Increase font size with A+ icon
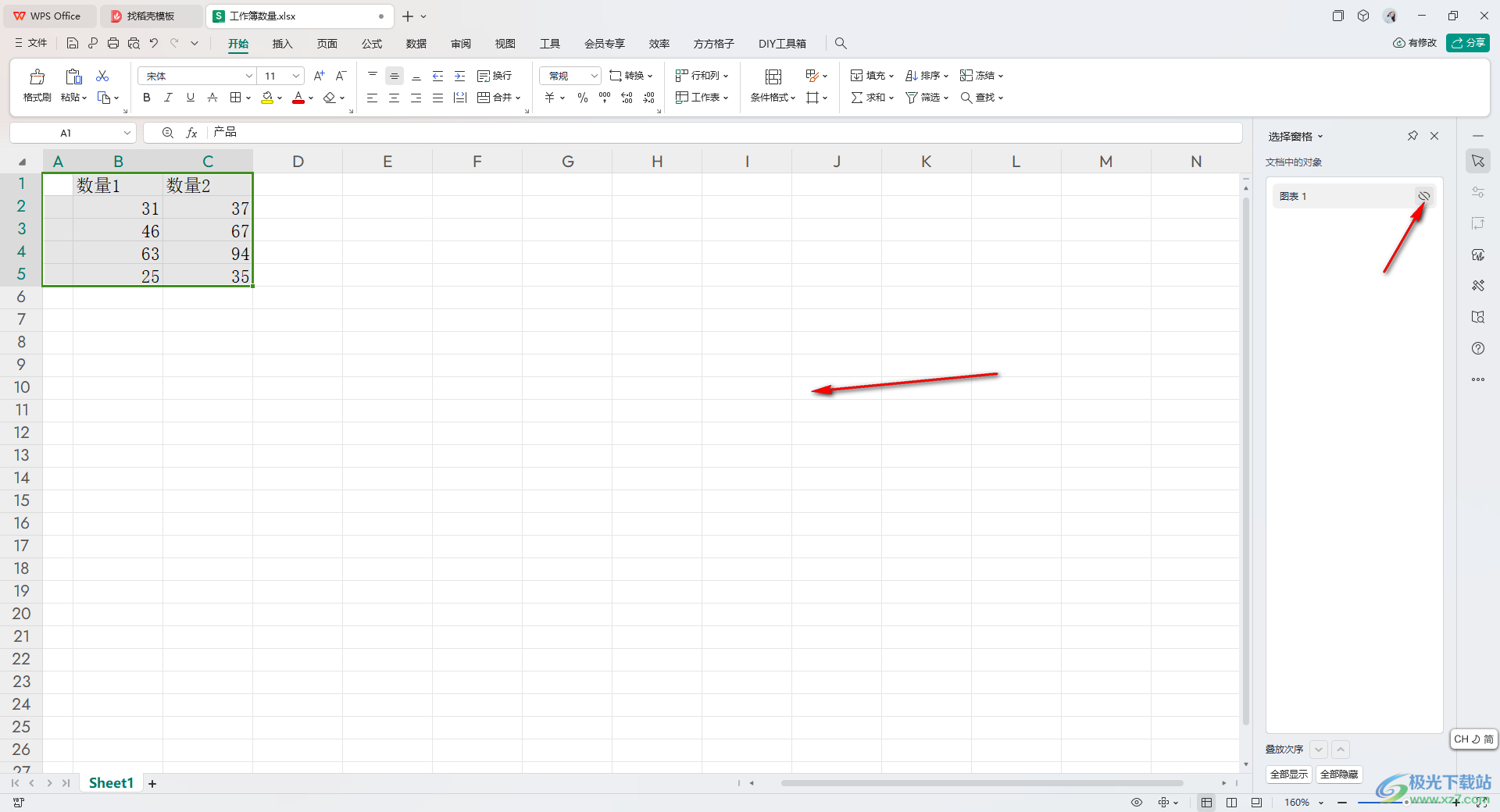1500x812 pixels. pos(319,76)
